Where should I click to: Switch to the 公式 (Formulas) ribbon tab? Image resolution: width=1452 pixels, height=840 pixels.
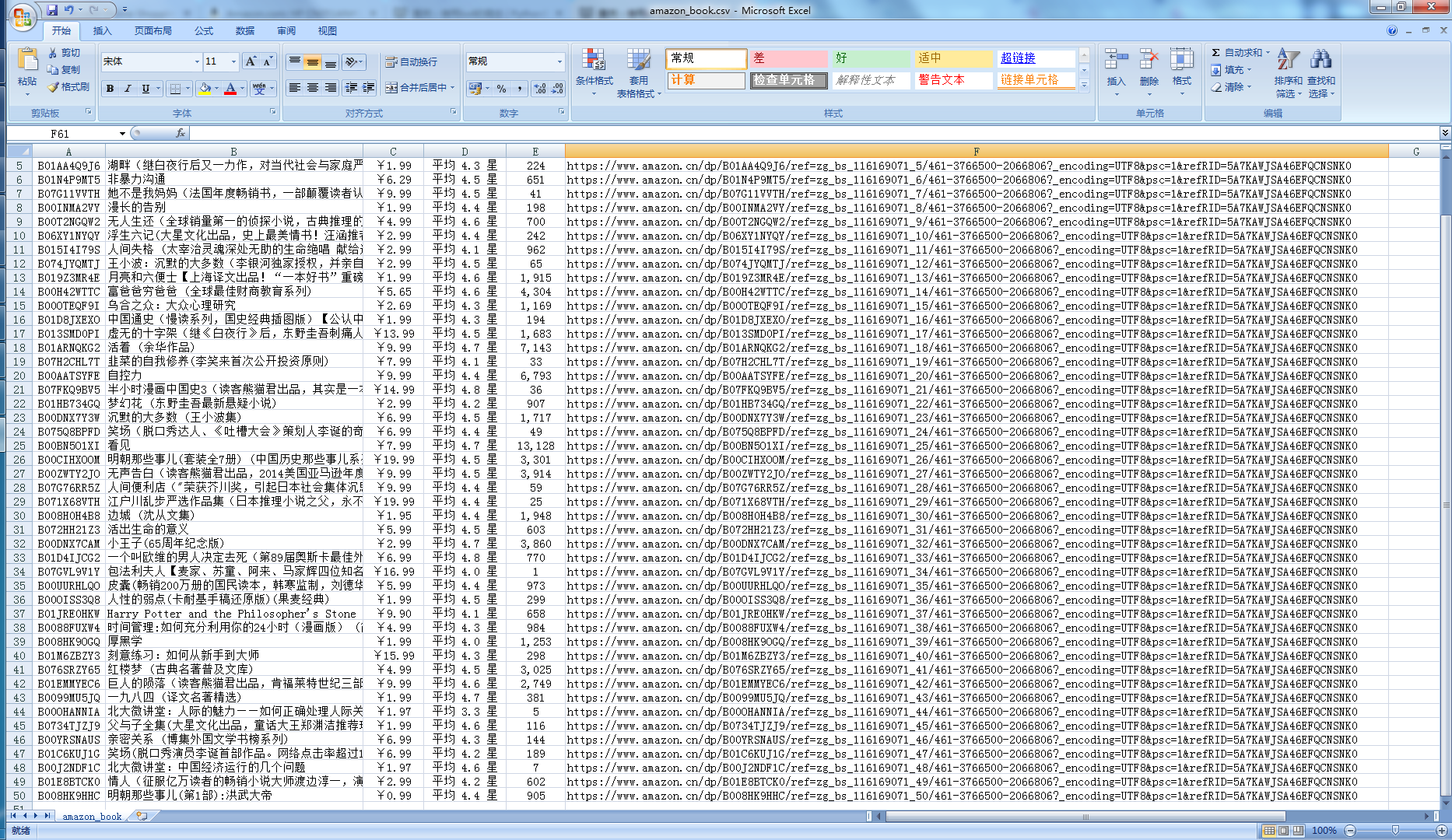204,31
